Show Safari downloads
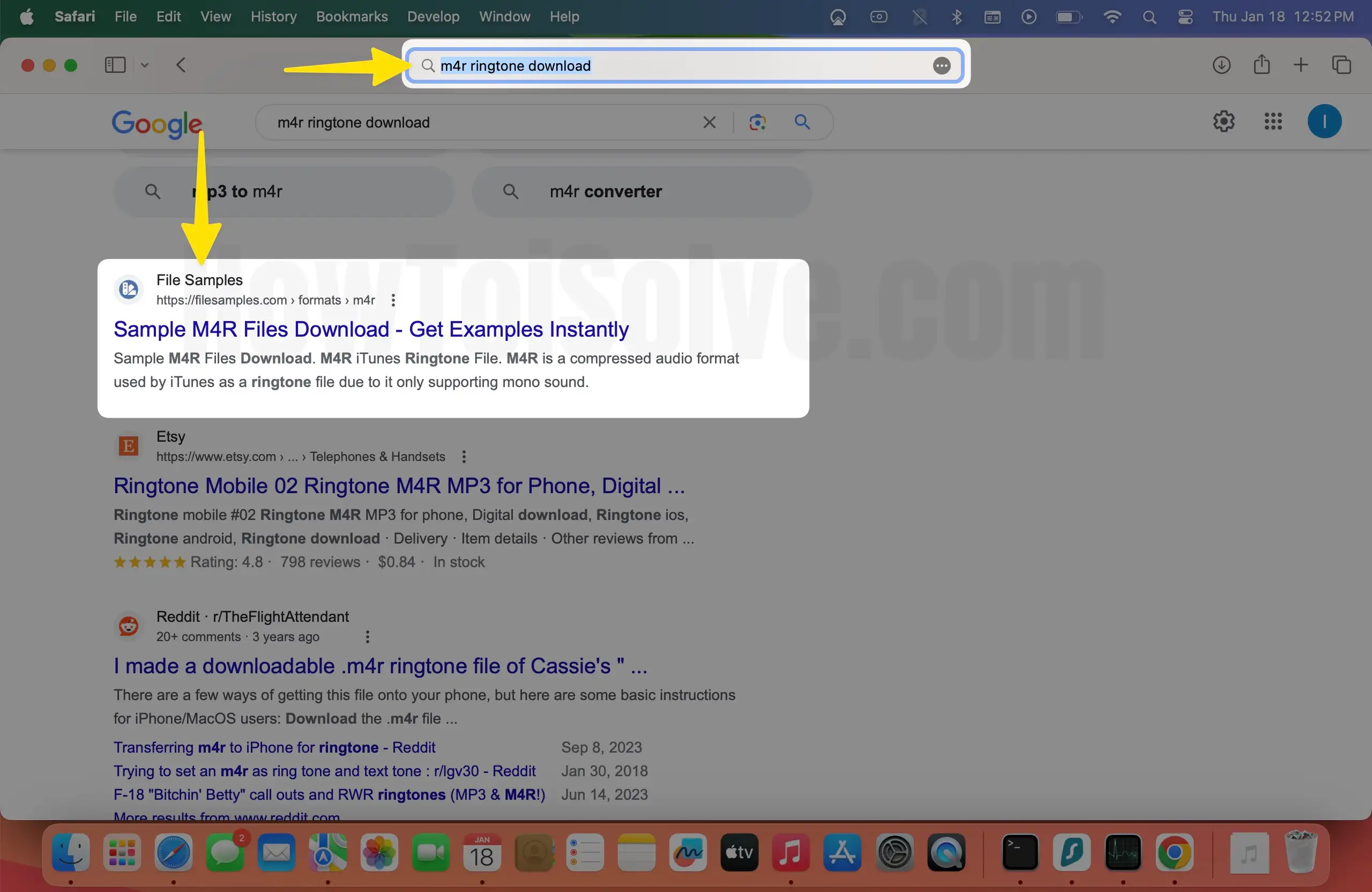This screenshot has width=1372, height=892. (1221, 65)
